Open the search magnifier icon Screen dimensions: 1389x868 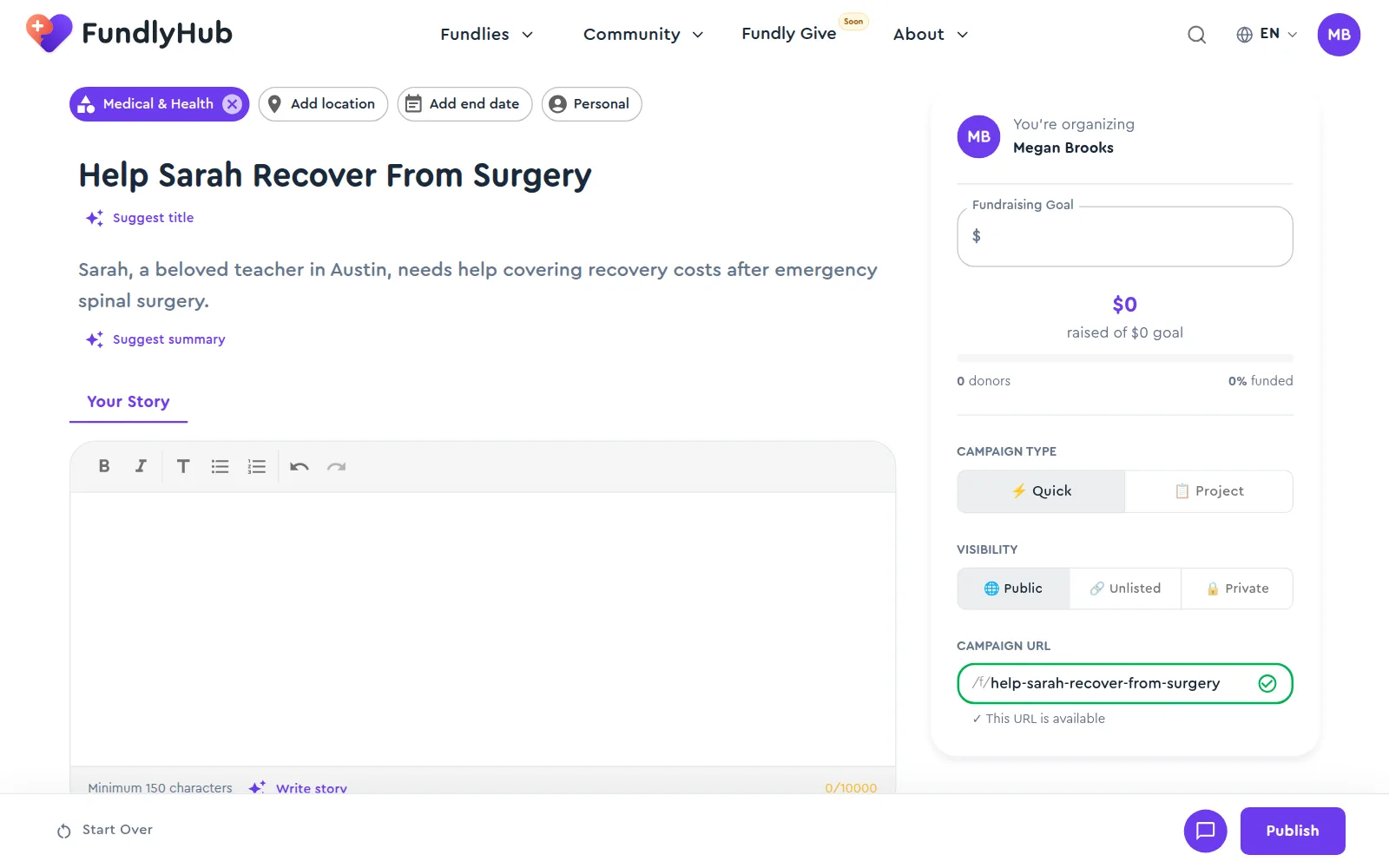1196,35
